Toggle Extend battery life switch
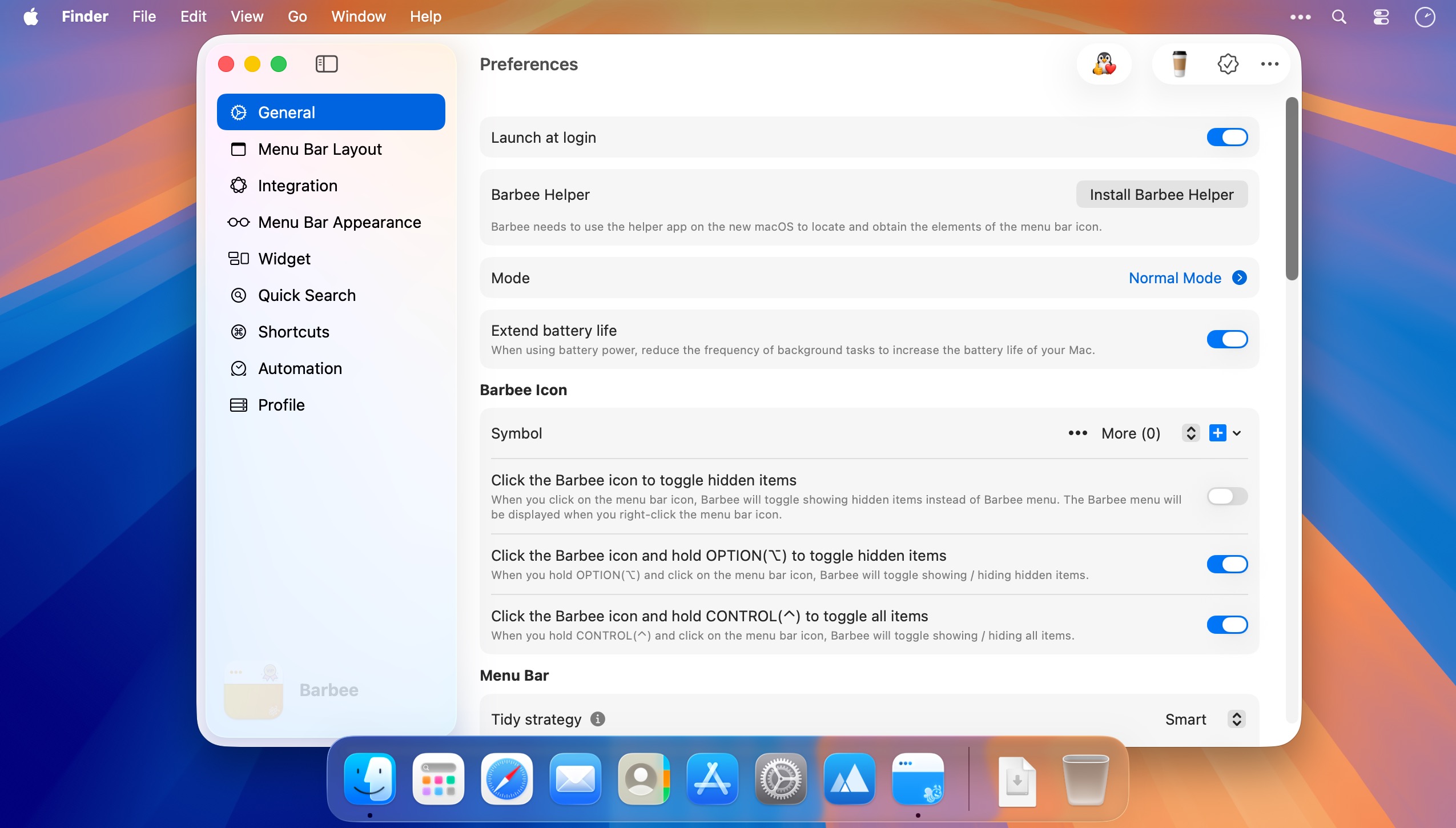Image resolution: width=1456 pixels, height=828 pixels. [1227, 339]
